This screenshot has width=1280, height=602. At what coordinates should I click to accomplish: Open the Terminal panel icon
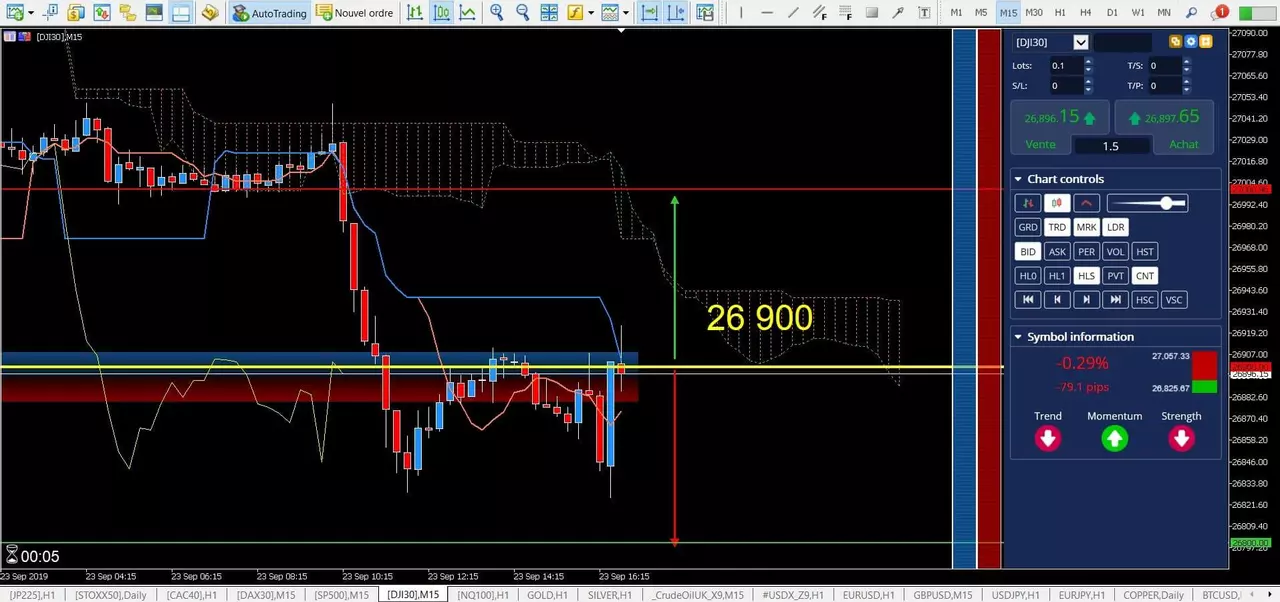154,13
